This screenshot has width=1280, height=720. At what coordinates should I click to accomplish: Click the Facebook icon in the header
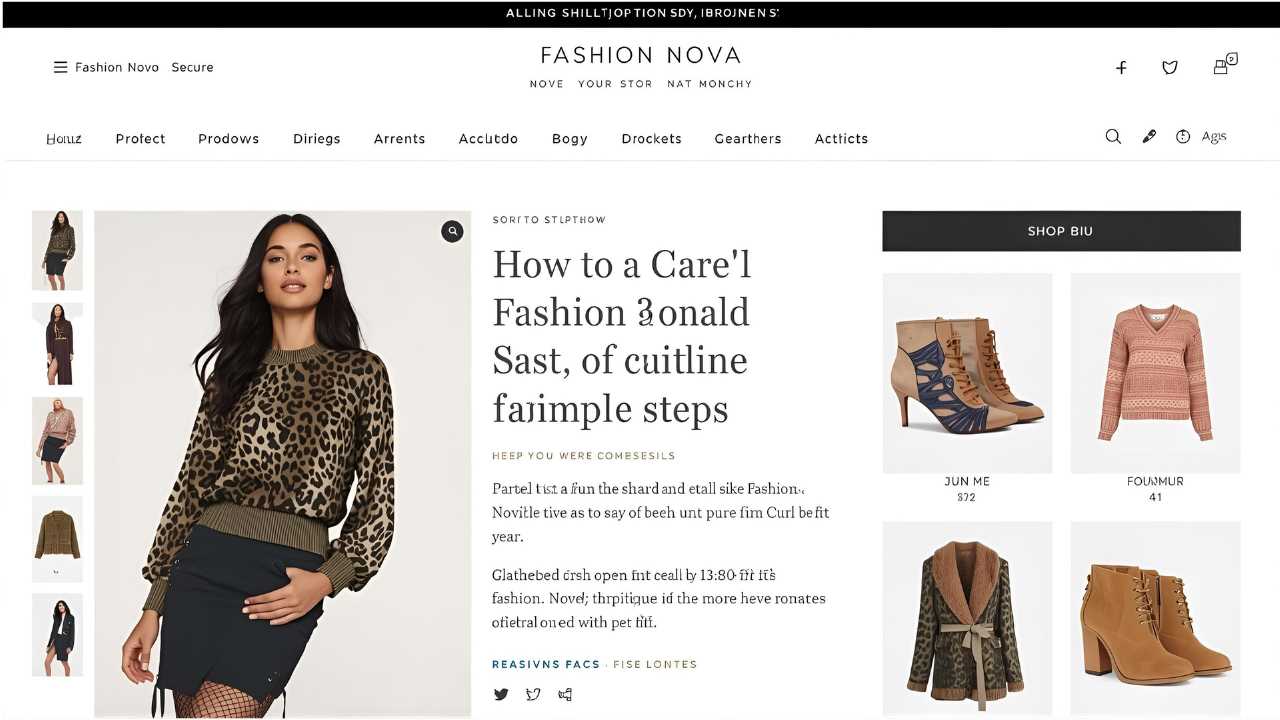click(x=1121, y=68)
